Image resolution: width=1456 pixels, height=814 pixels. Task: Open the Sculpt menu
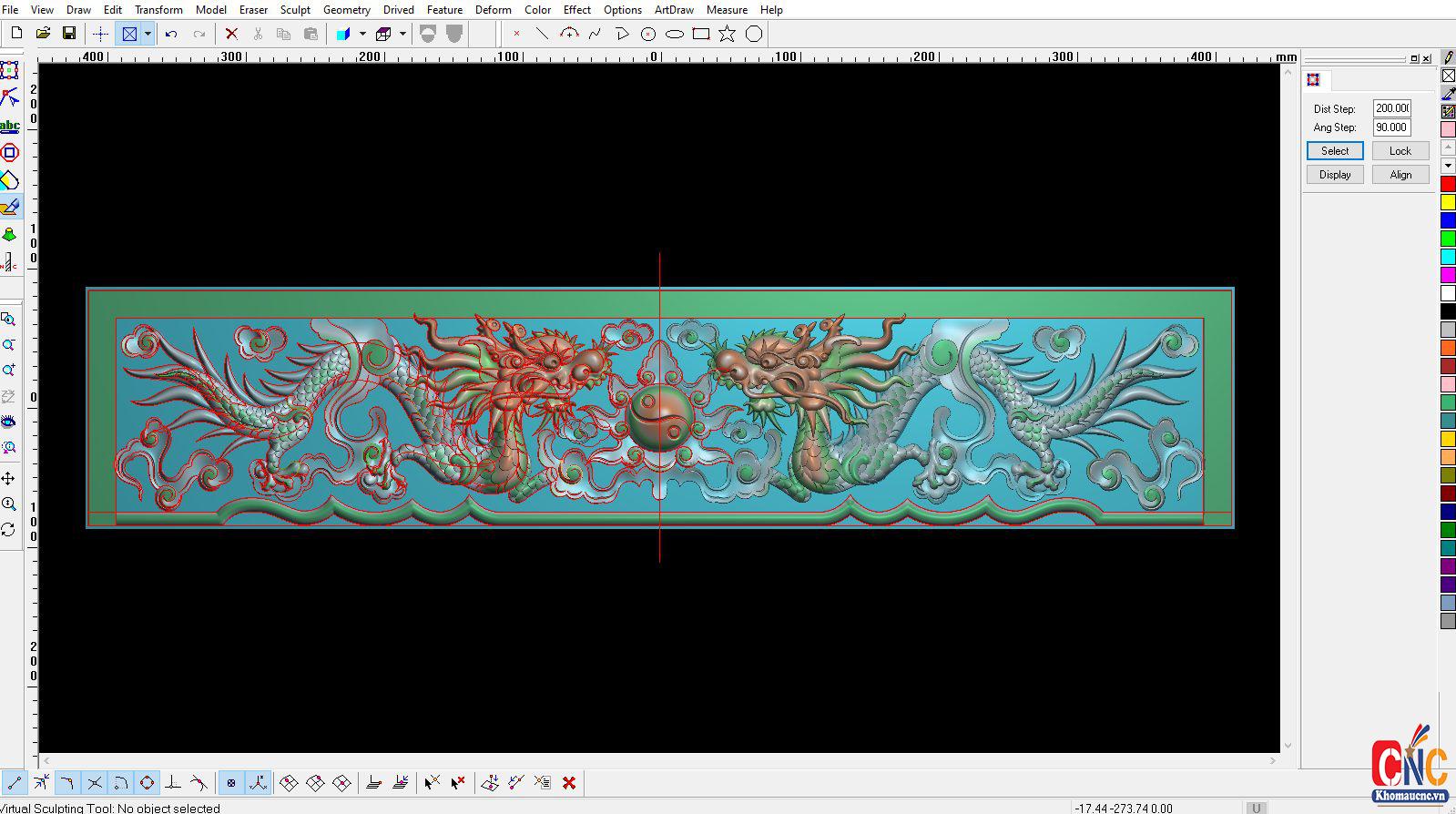295,10
